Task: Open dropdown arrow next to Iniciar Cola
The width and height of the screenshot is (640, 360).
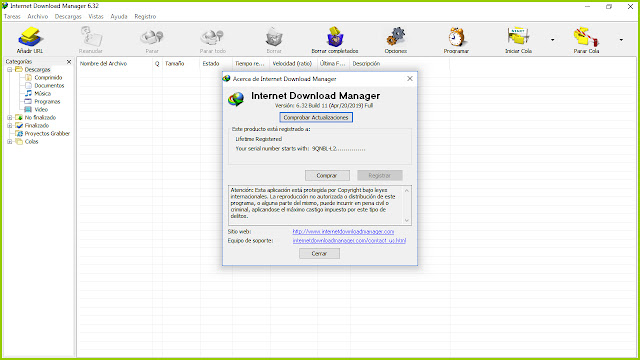Action: click(x=553, y=40)
